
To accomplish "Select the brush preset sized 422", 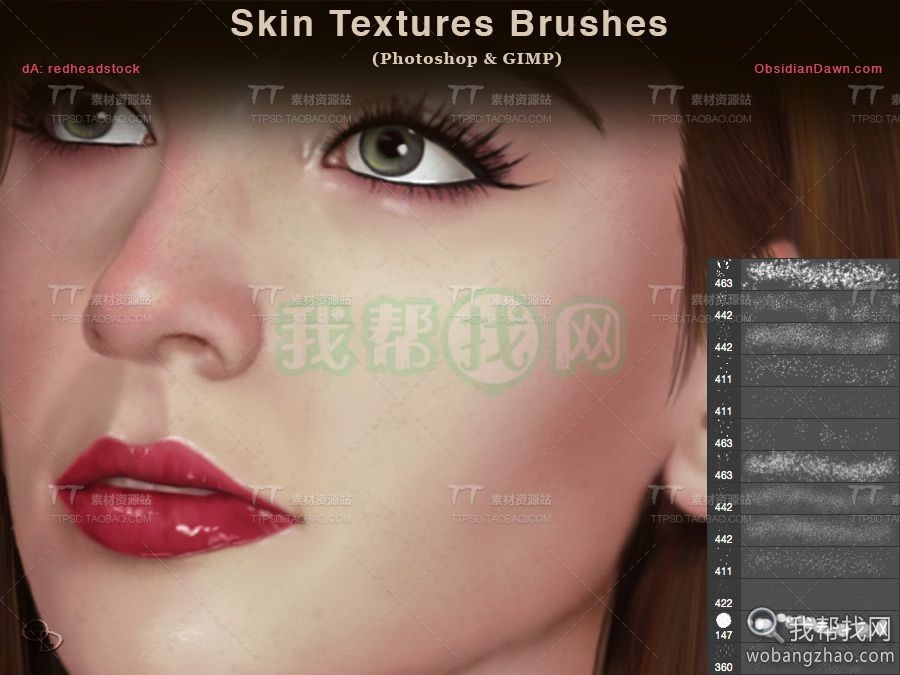I will 804,594.
